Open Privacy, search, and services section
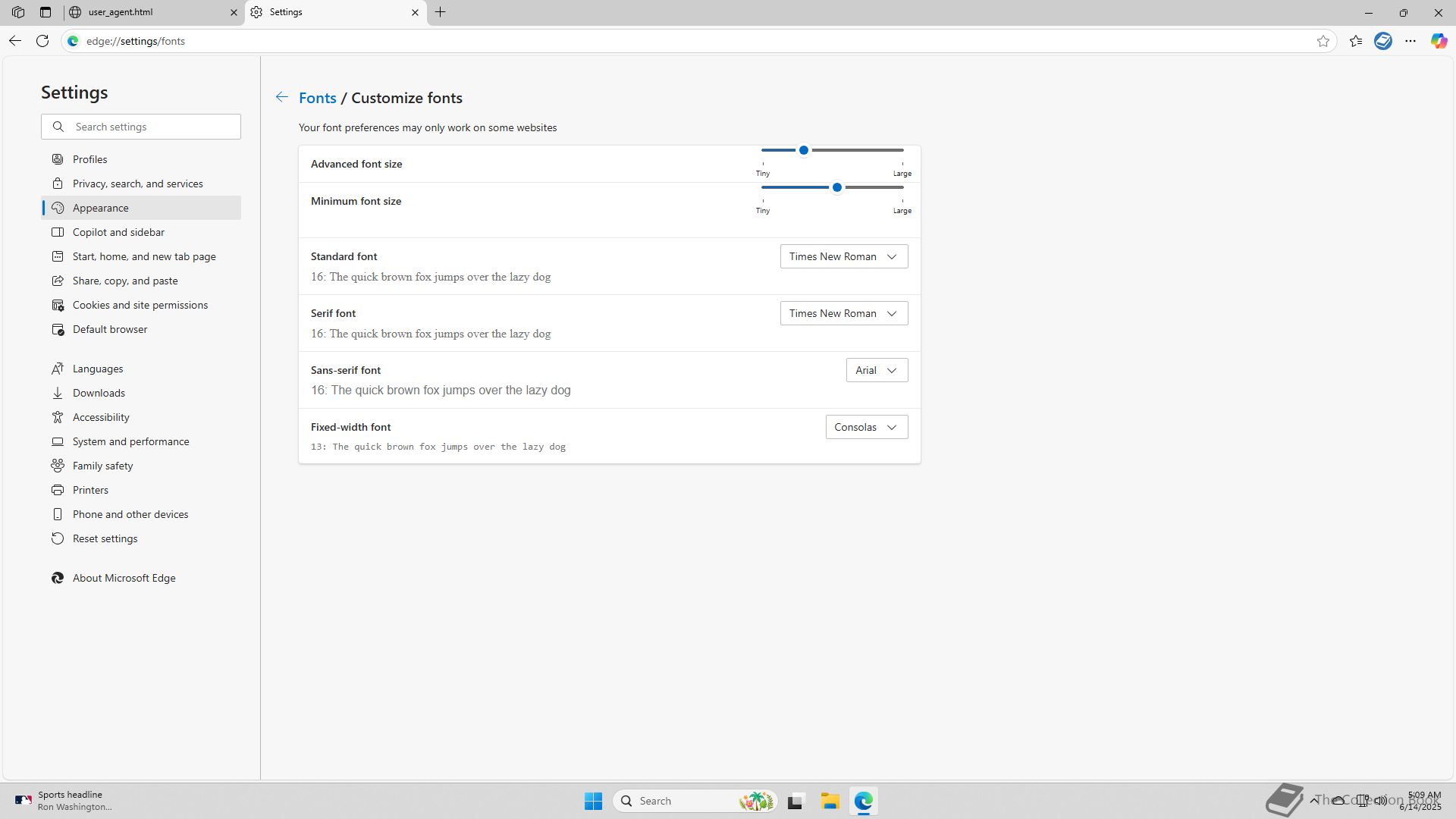The height and width of the screenshot is (819, 1456). click(x=137, y=184)
